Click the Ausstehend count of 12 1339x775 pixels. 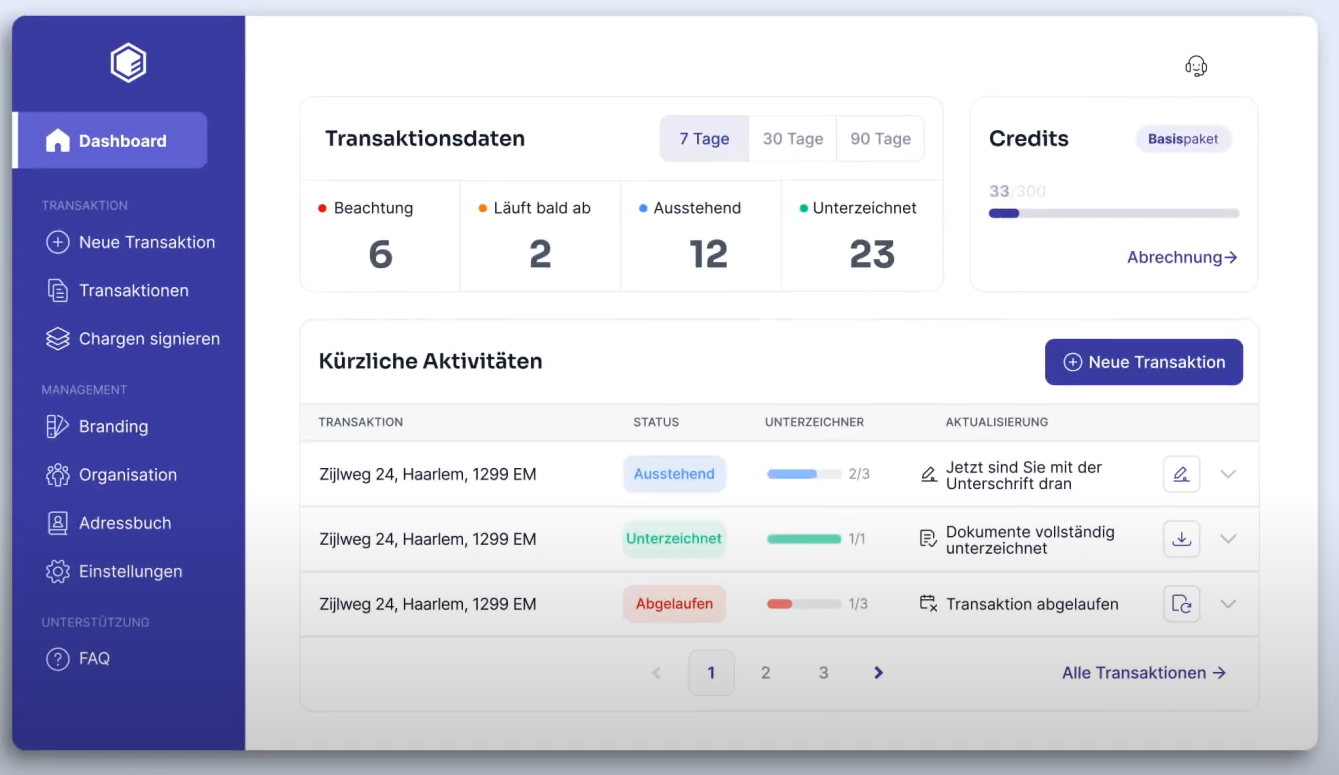coord(708,255)
